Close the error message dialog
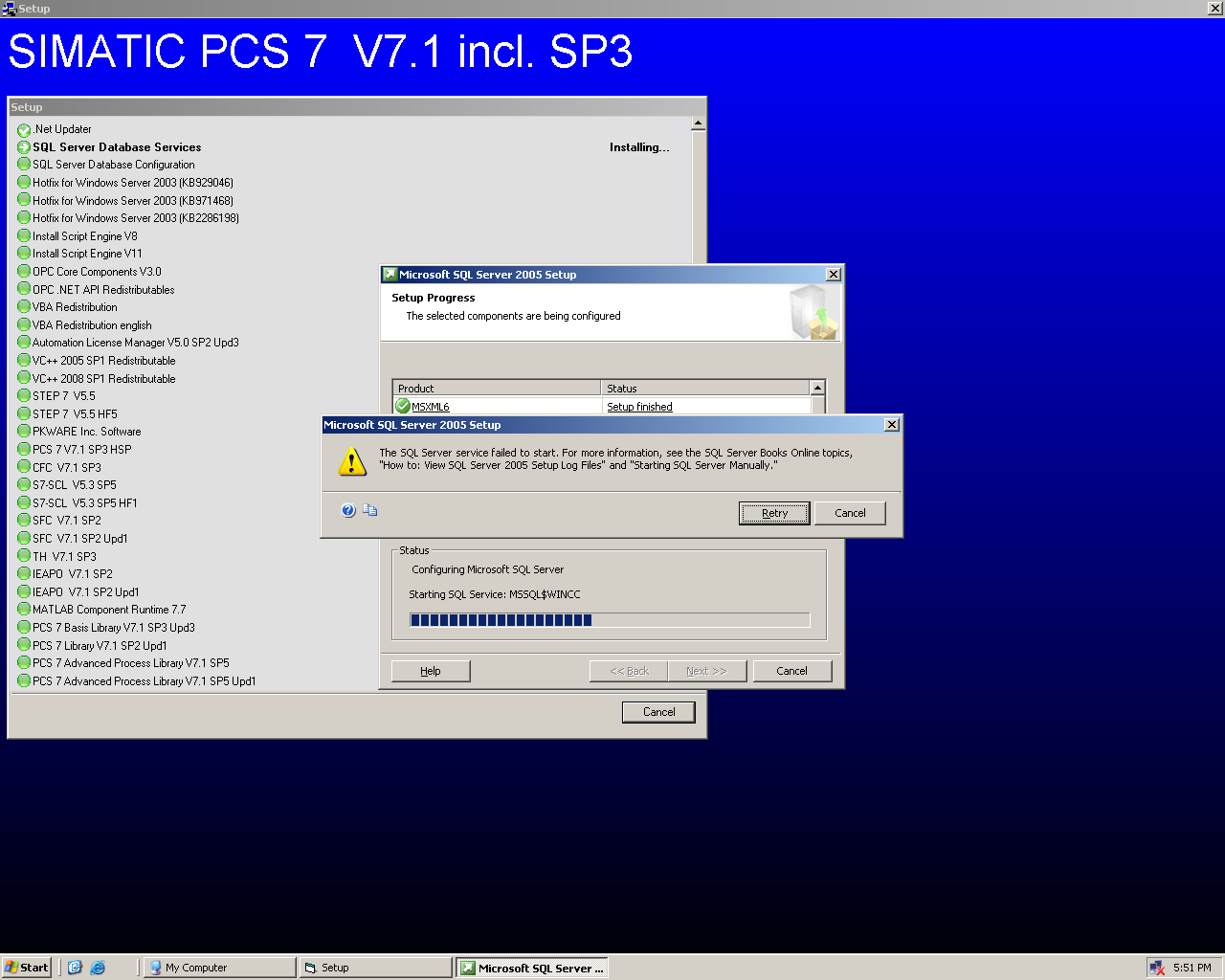The height and width of the screenshot is (980, 1225). tap(892, 425)
